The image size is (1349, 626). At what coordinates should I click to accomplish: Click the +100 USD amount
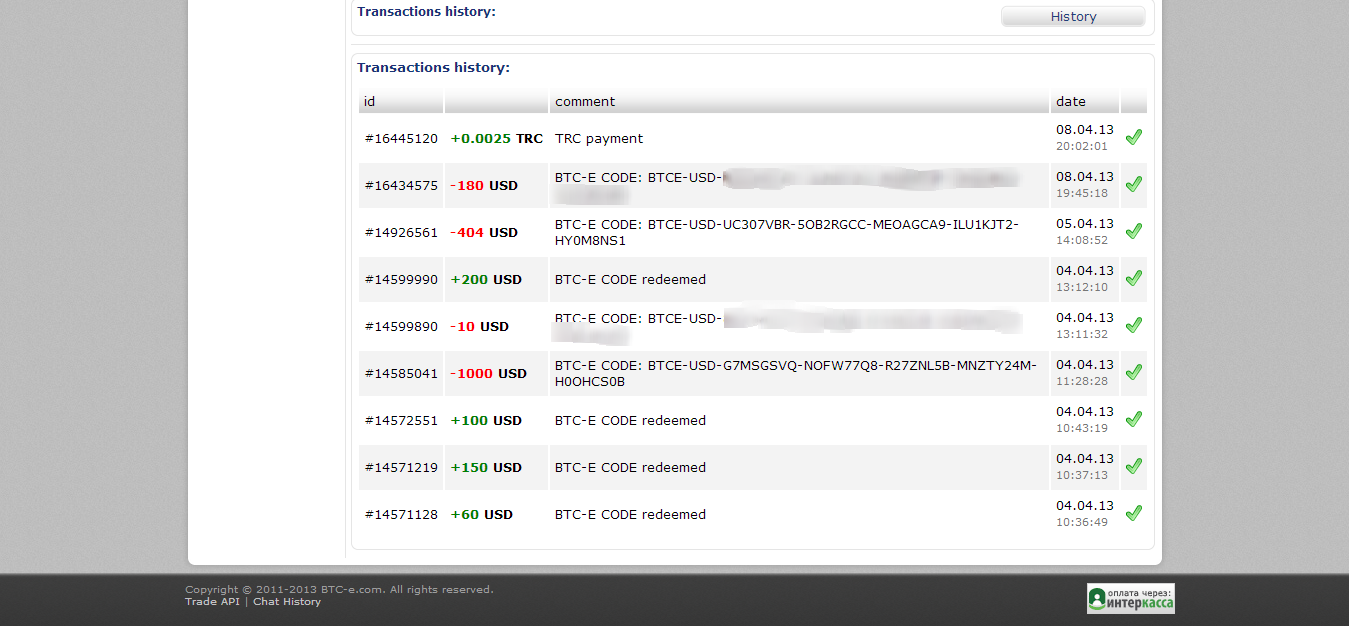(x=486, y=421)
